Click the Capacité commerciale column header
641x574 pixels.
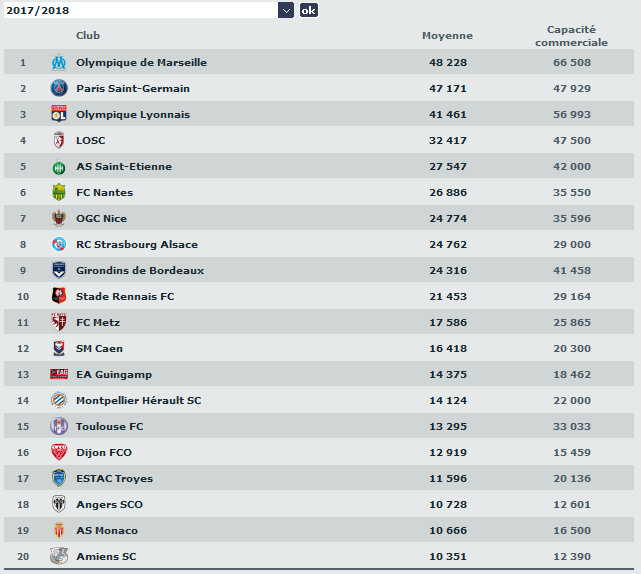(571, 36)
